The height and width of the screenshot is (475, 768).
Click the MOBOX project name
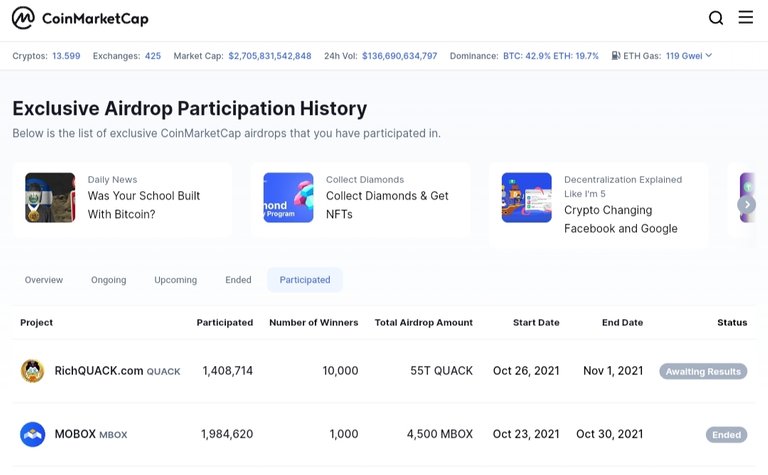point(75,434)
